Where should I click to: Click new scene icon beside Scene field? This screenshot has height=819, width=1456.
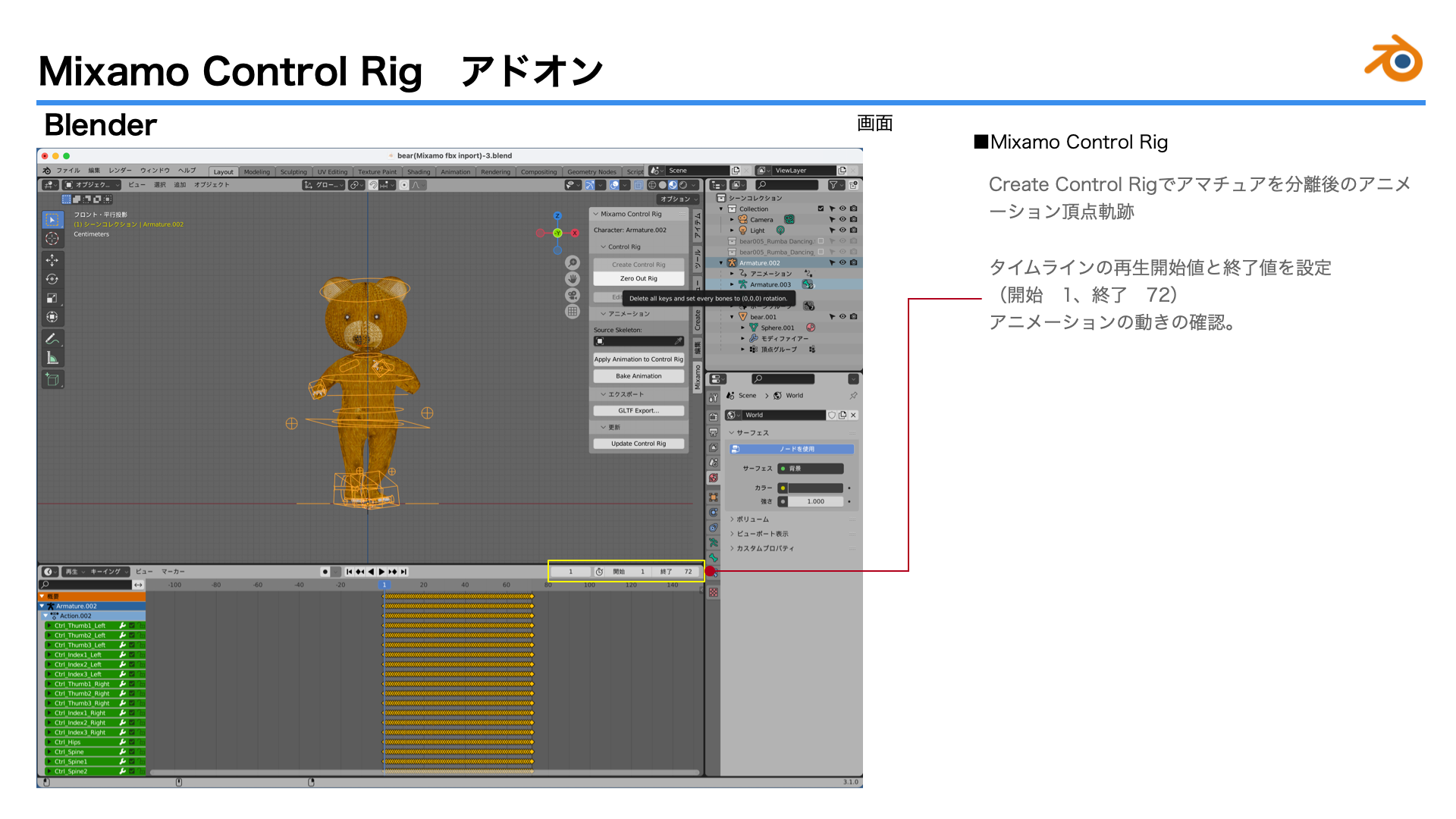pos(736,171)
